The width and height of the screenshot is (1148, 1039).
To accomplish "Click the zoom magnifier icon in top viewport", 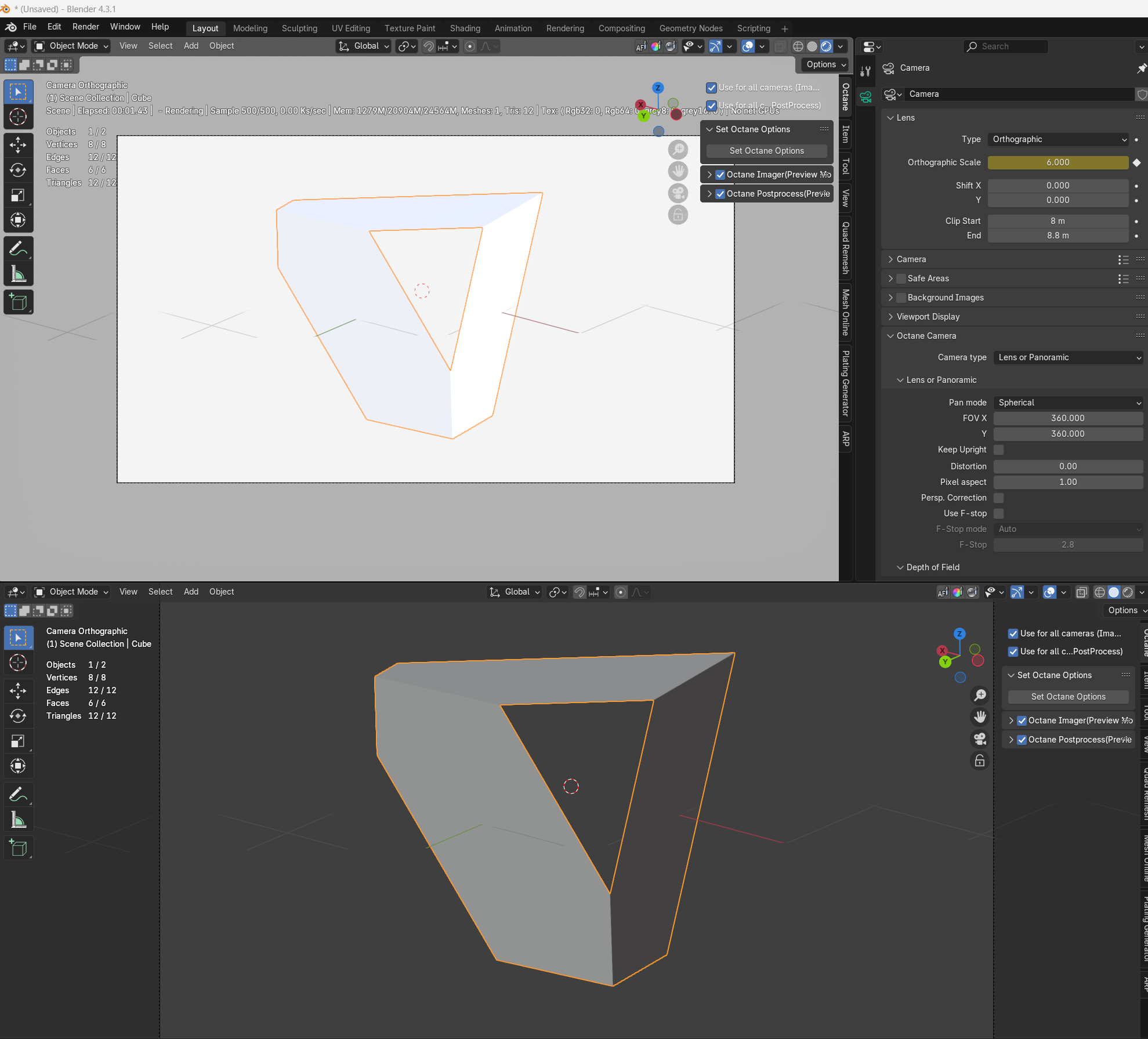I will [x=678, y=150].
